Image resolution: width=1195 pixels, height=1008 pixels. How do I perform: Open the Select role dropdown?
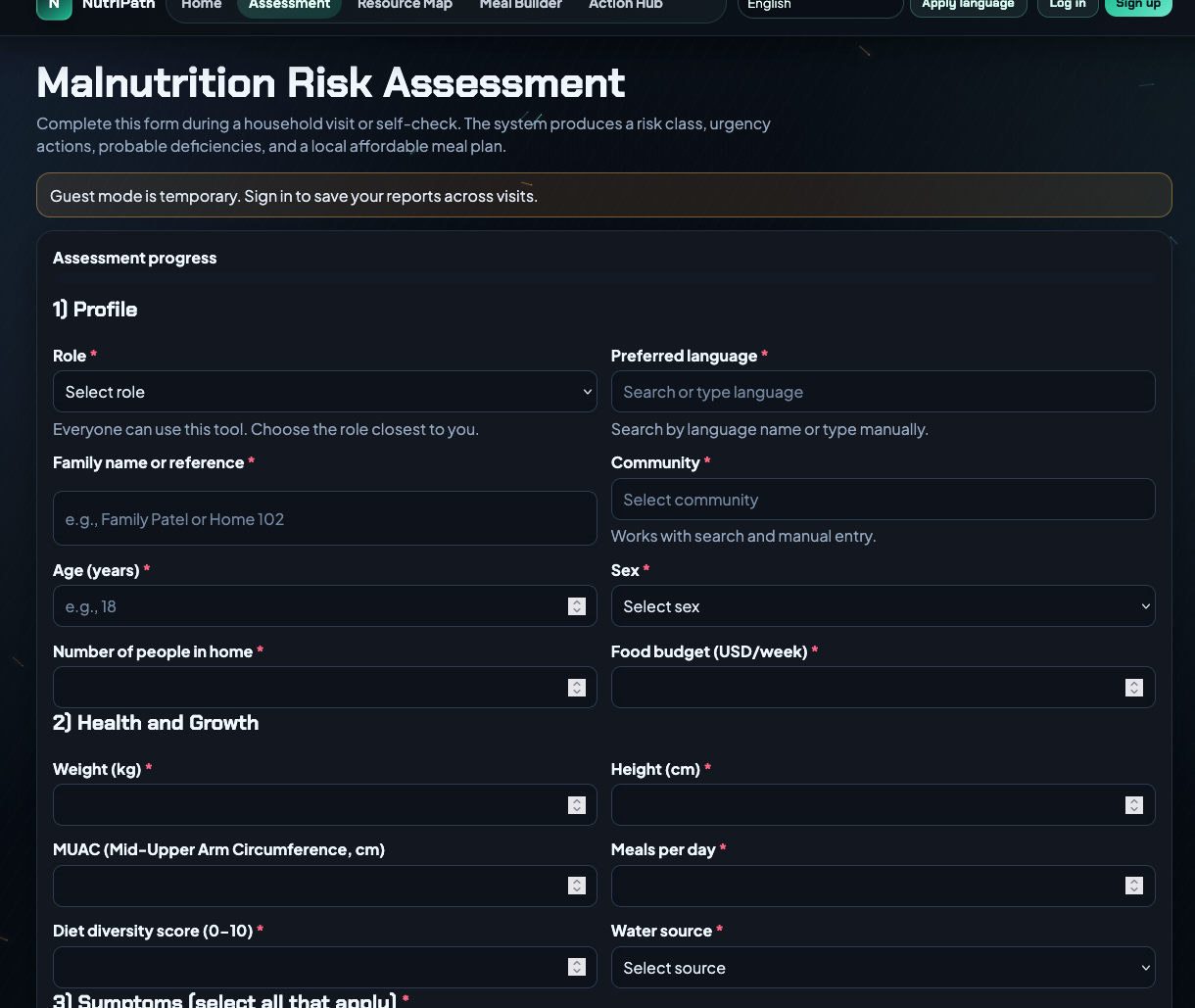pos(324,392)
